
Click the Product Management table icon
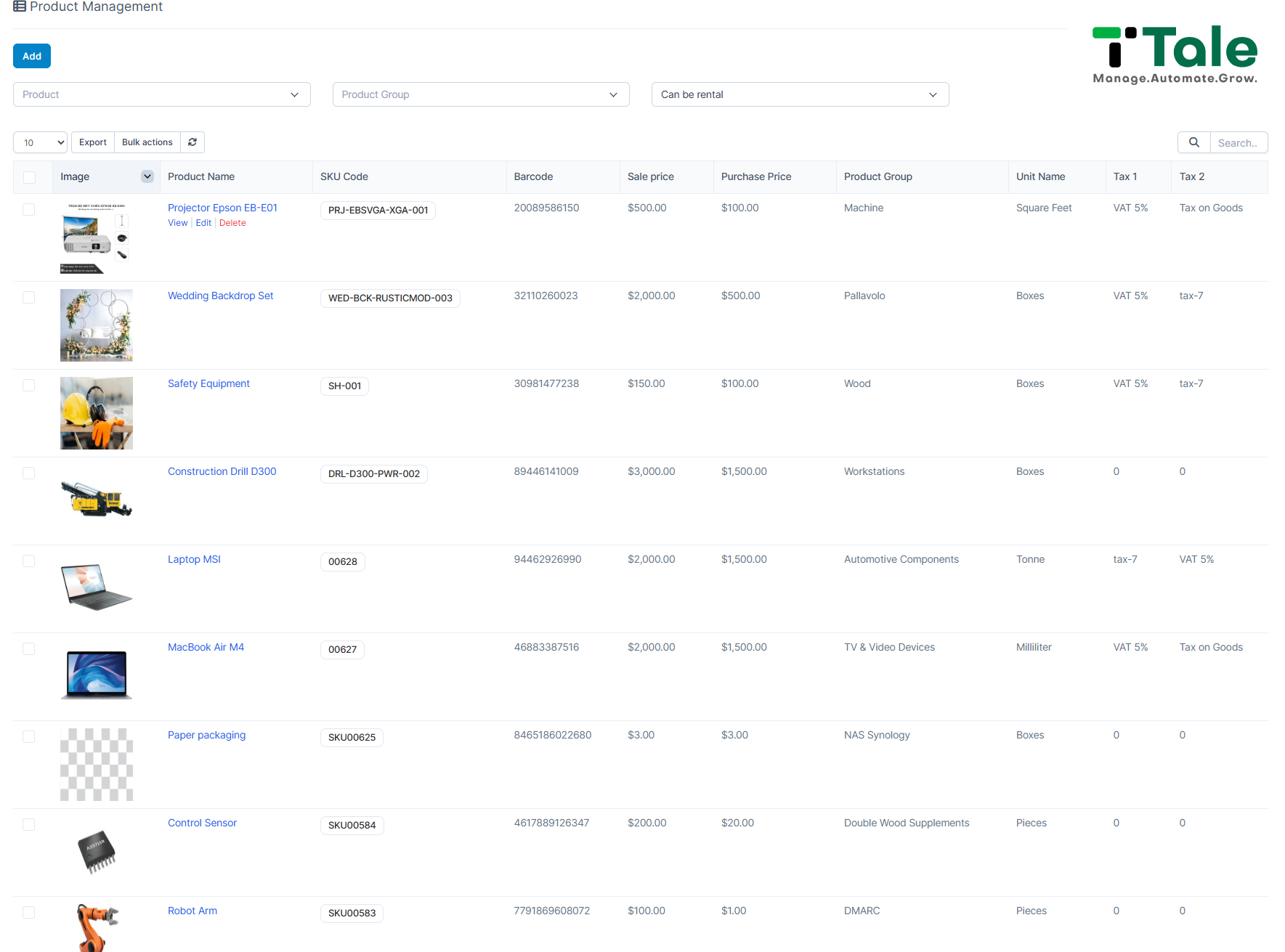click(20, 7)
